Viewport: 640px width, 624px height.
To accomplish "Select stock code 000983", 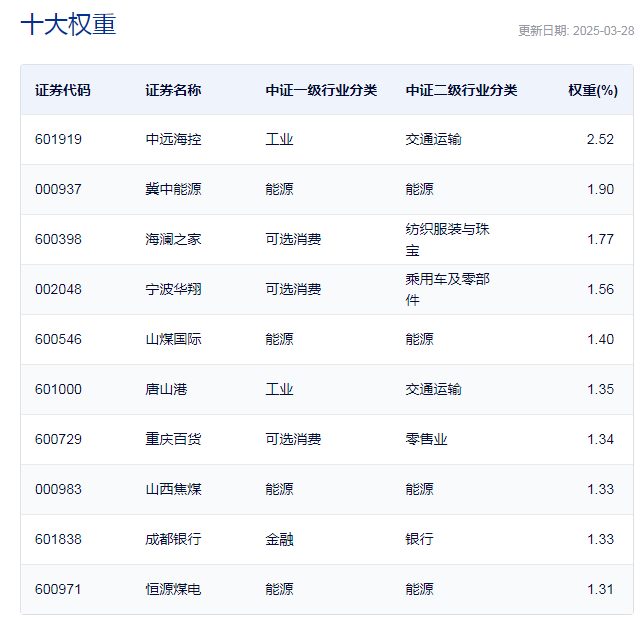I will [58, 489].
